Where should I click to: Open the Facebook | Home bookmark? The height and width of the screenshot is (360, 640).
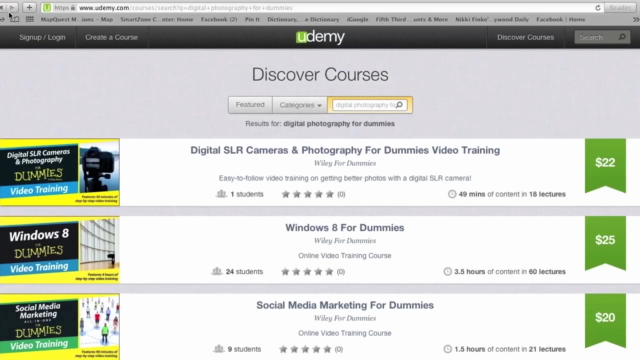(x=560, y=19)
